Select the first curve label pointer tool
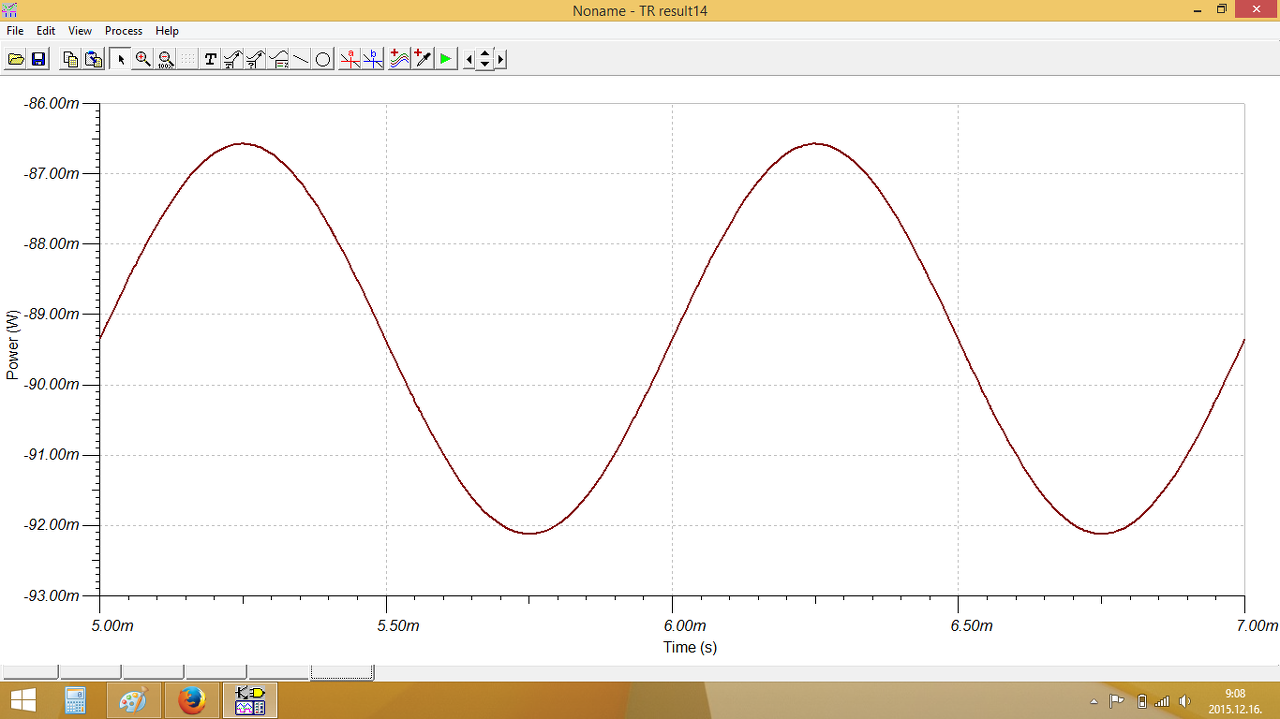The width and height of the screenshot is (1280, 719). [232, 59]
